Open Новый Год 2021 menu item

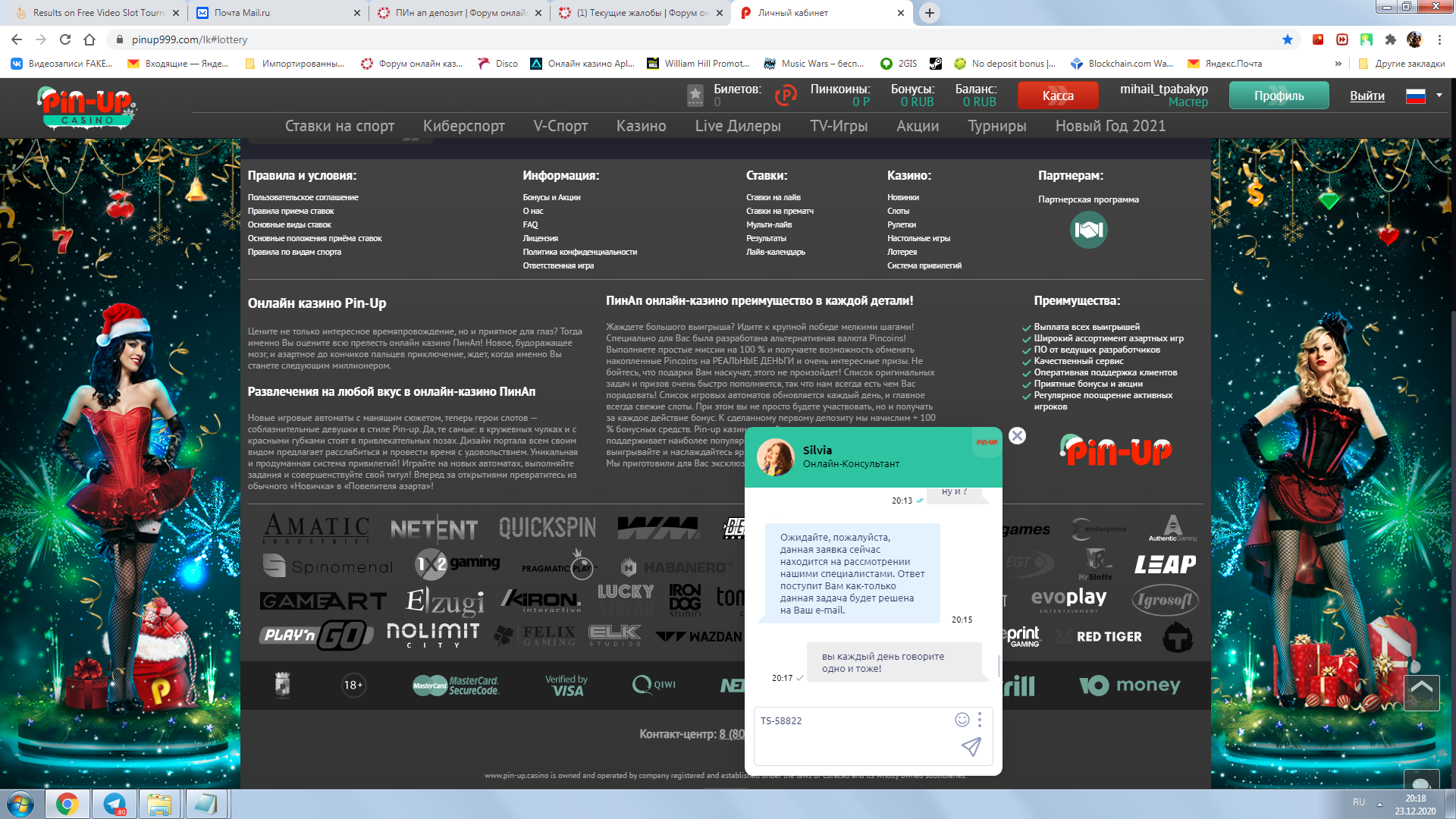point(1110,126)
